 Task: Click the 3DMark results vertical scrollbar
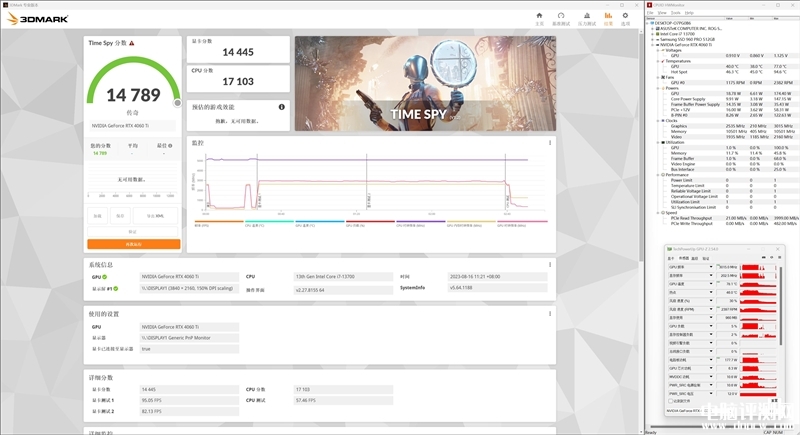coord(641,148)
